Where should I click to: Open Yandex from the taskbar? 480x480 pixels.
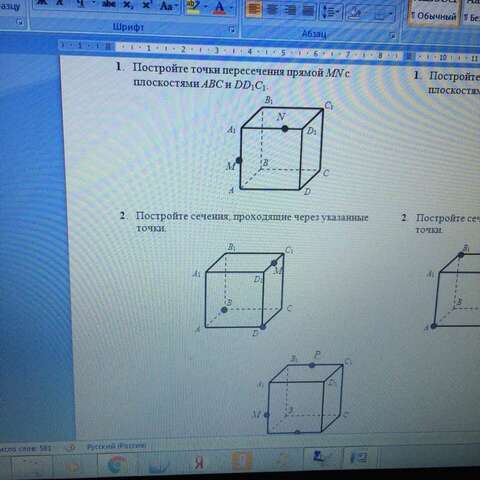[199, 464]
